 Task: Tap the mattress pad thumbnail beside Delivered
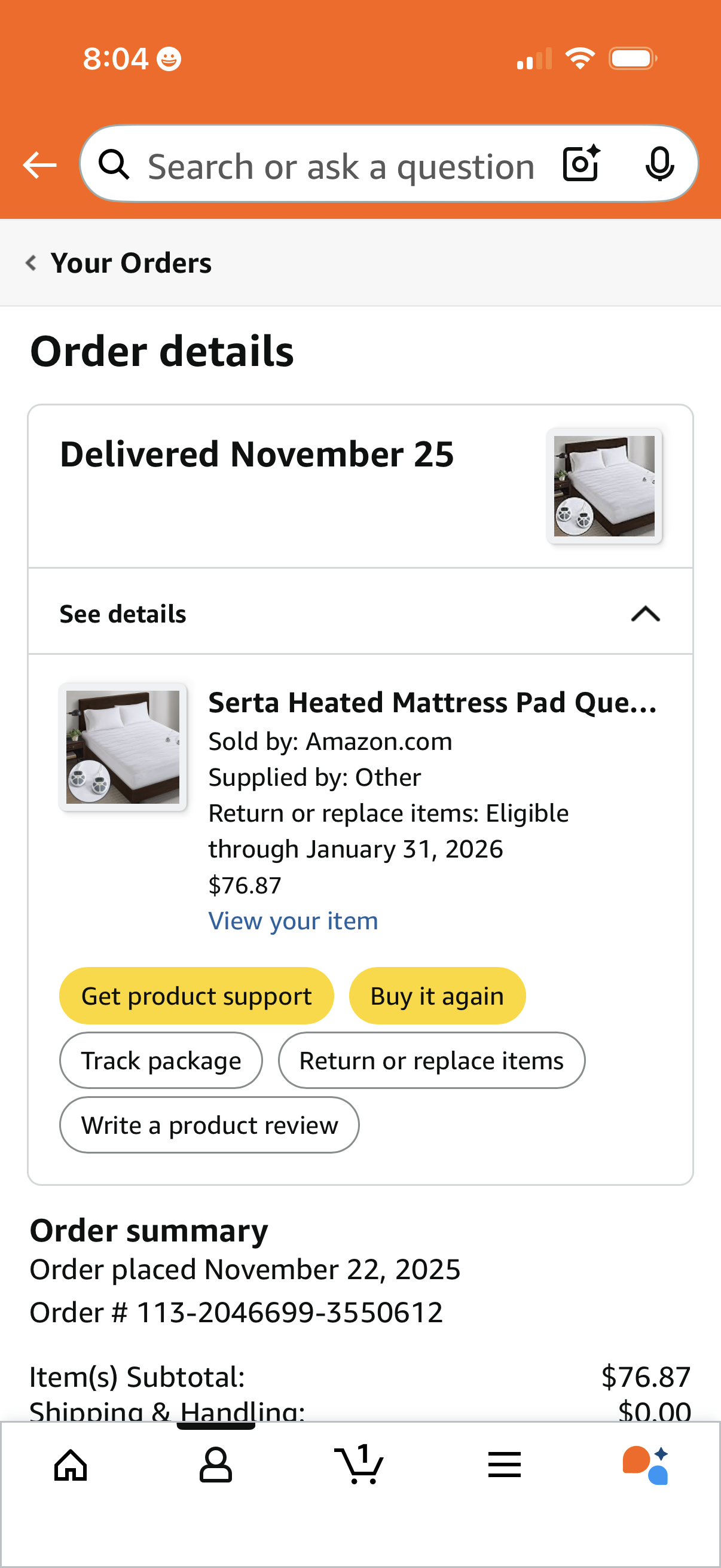coord(604,486)
